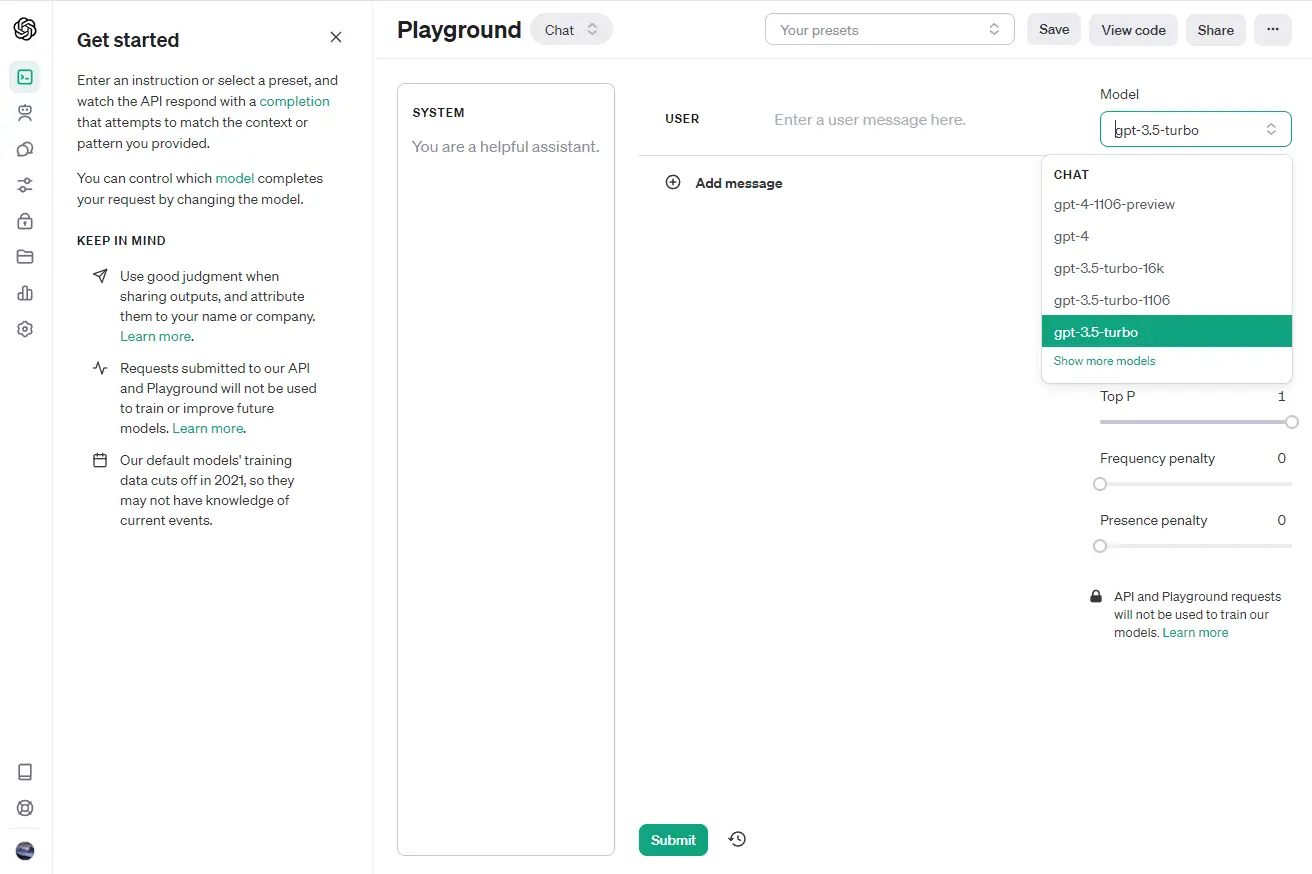This screenshot has width=1312, height=874.
Task: Click the green Submit button
Action: pyautogui.click(x=673, y=840)
